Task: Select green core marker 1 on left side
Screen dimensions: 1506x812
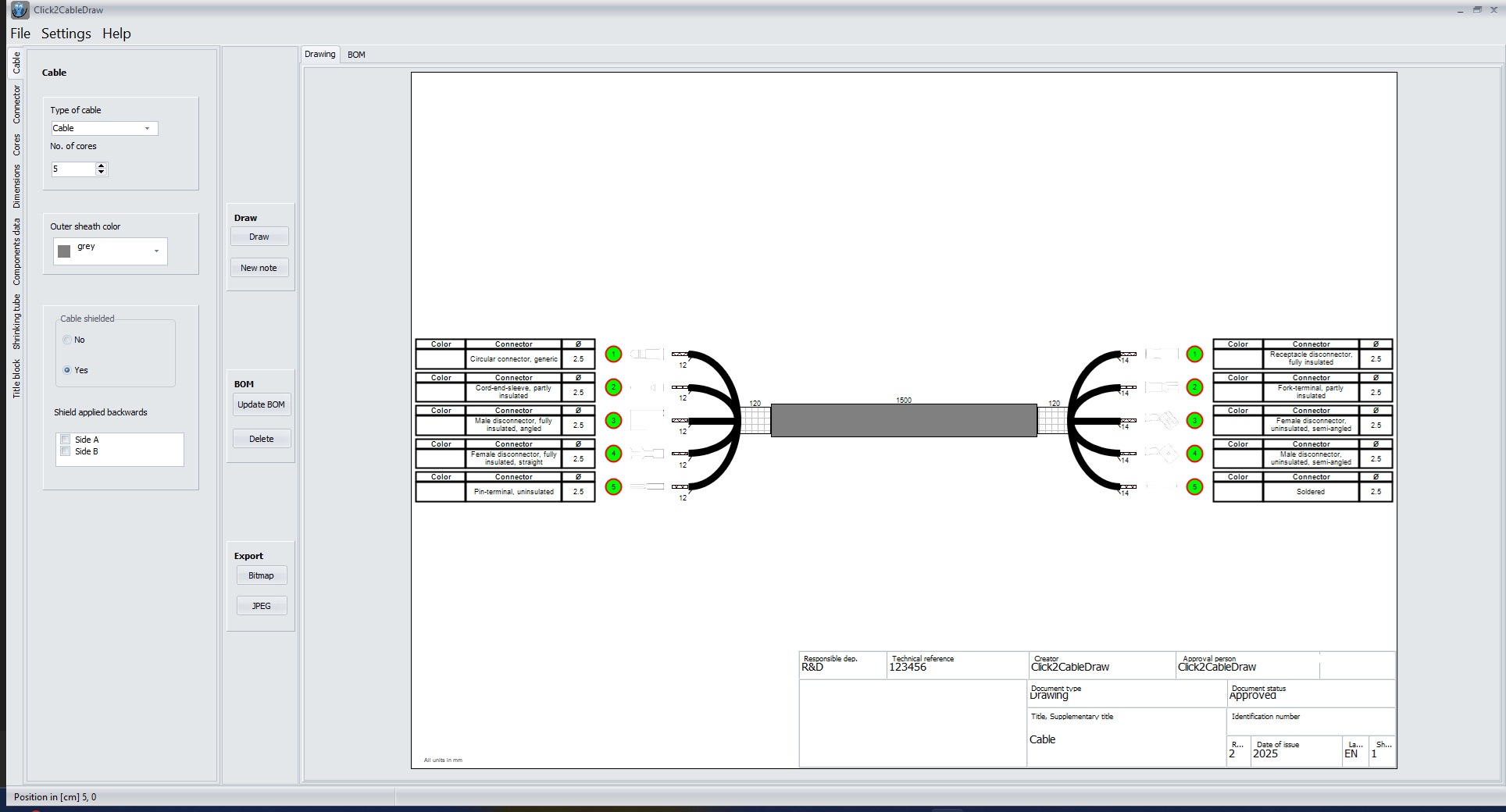Action: point(614,354)
